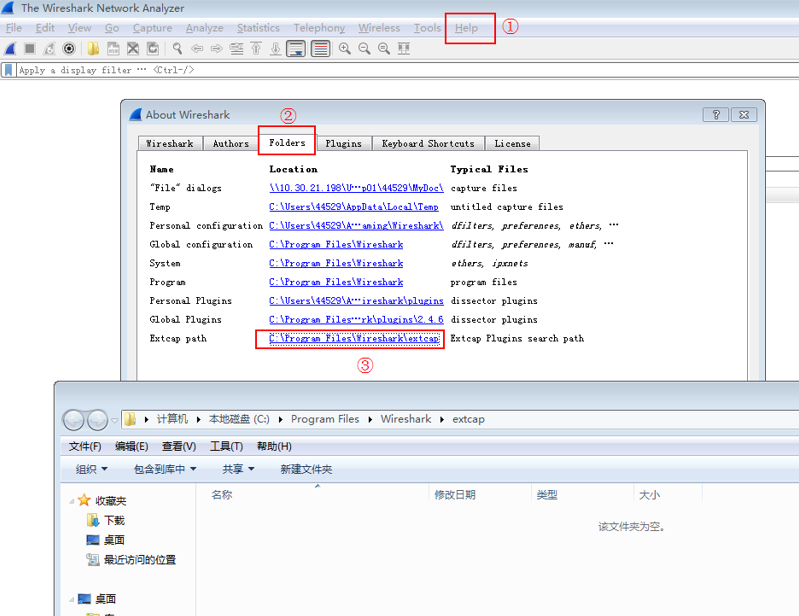The height and width of the screenshot is (616, 799).
Task: Switch to Authors tab
Action: click(x=231, y=144)
